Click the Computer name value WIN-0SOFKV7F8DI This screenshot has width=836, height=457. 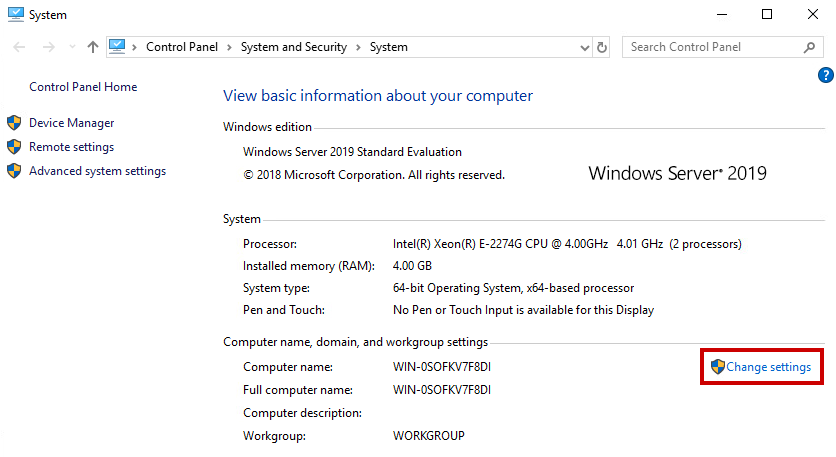(x=442, y=367)
